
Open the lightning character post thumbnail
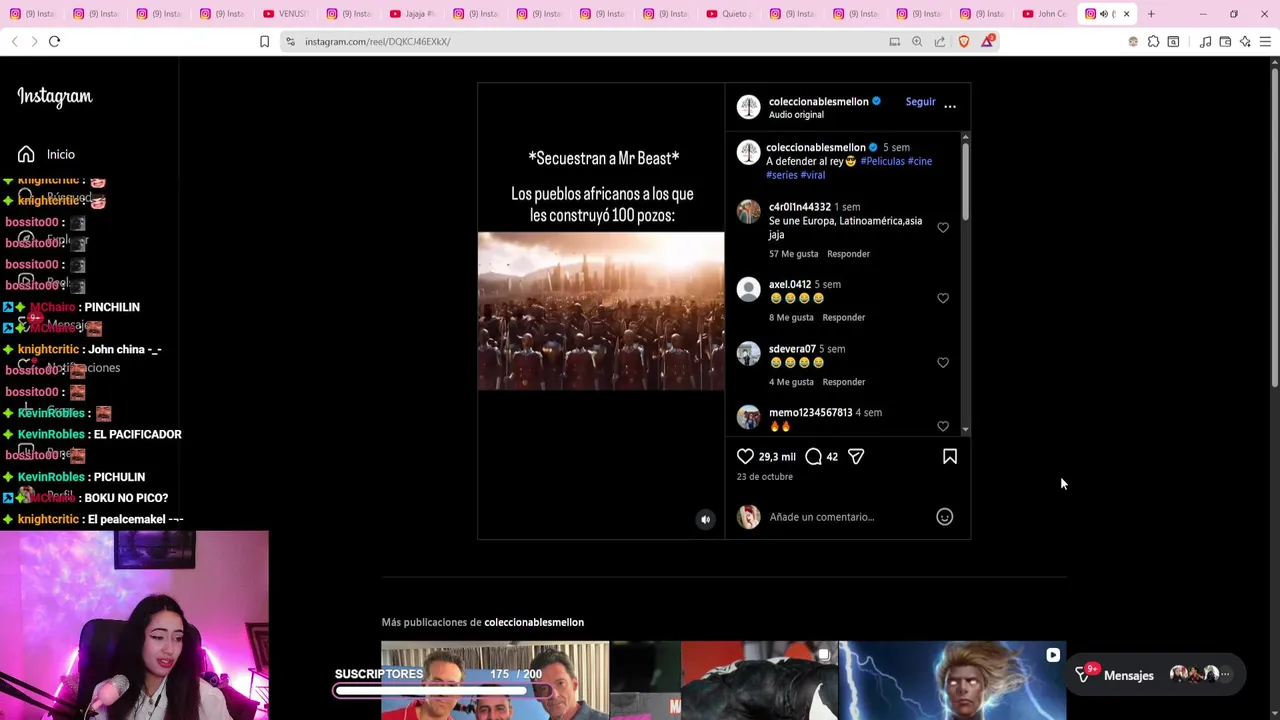(x=952, y=681)
